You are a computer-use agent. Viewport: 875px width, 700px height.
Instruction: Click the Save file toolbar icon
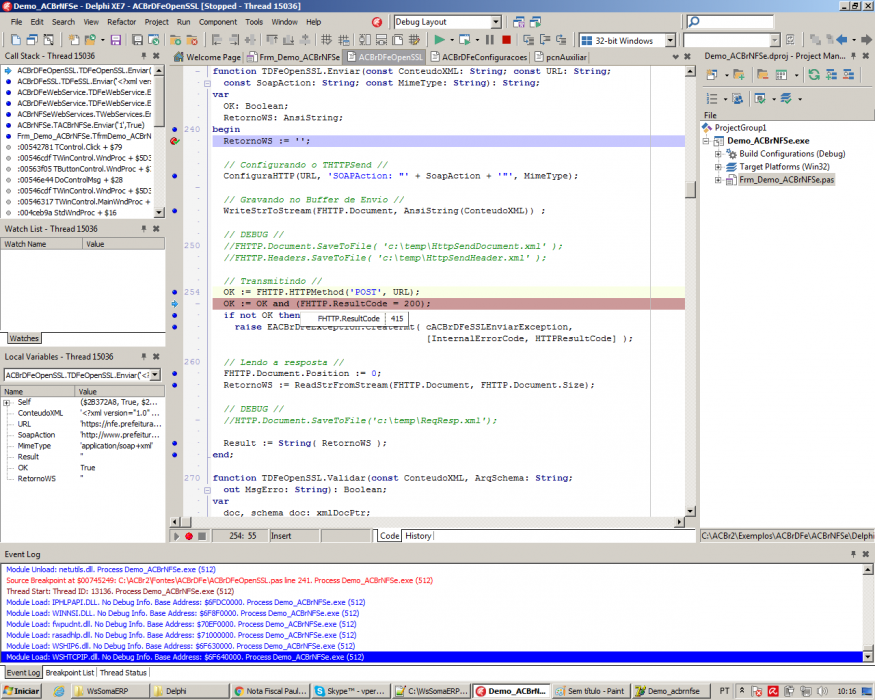click(116, 40)
